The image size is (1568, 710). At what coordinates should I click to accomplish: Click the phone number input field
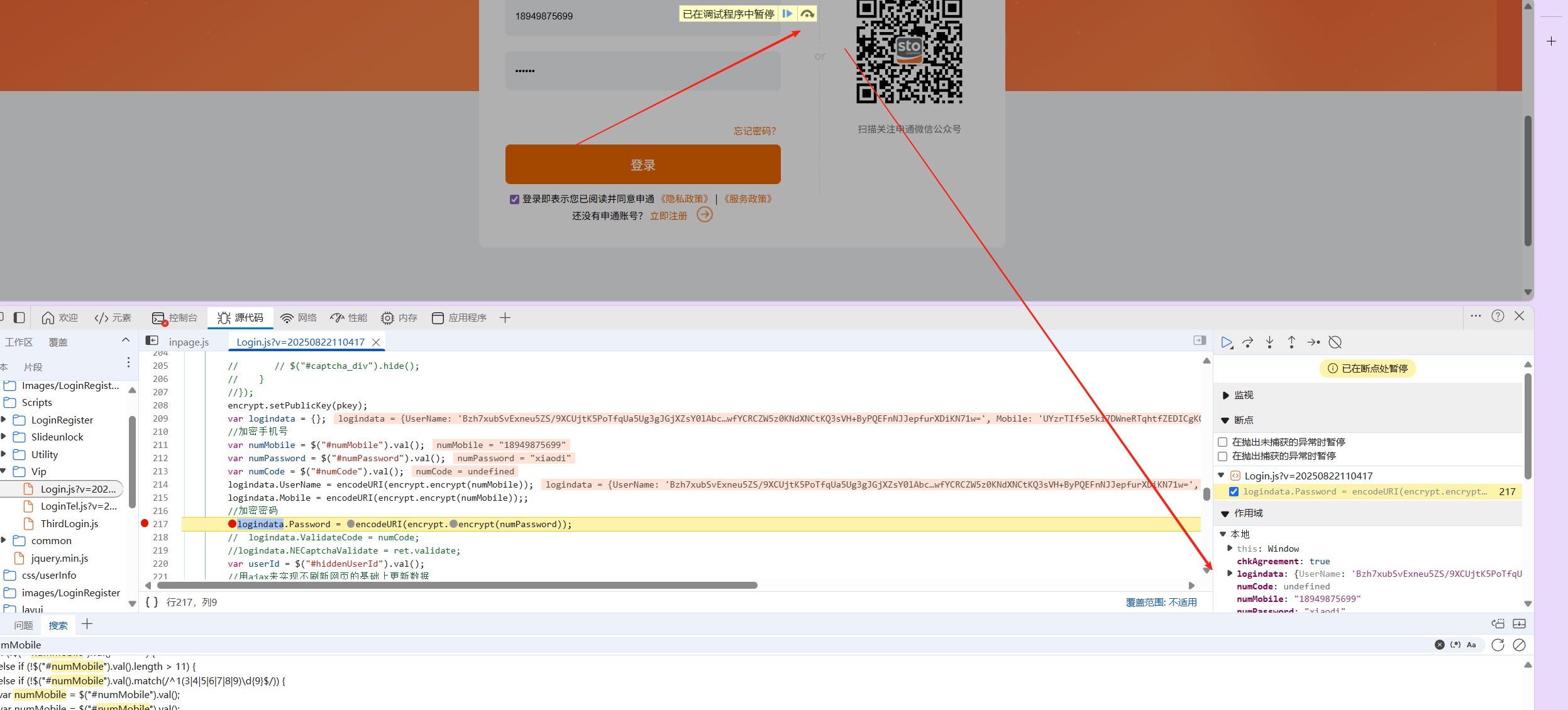click(591, 16)
